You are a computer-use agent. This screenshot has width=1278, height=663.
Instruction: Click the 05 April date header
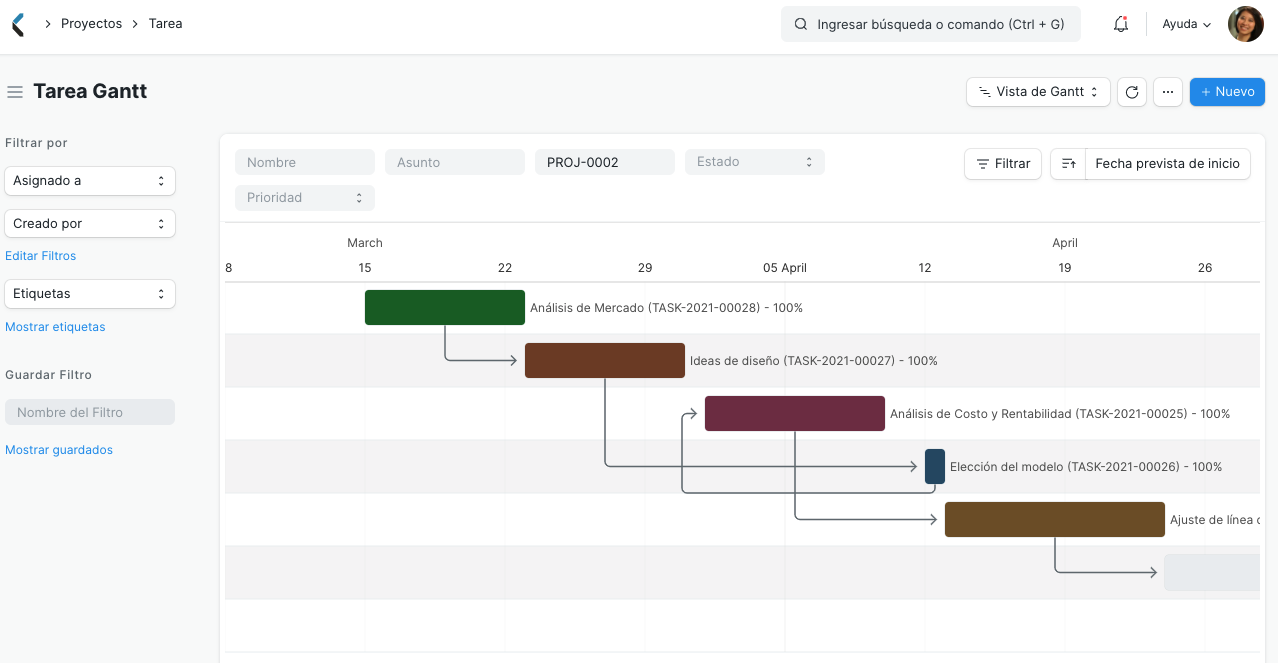(x=785, y=268)
